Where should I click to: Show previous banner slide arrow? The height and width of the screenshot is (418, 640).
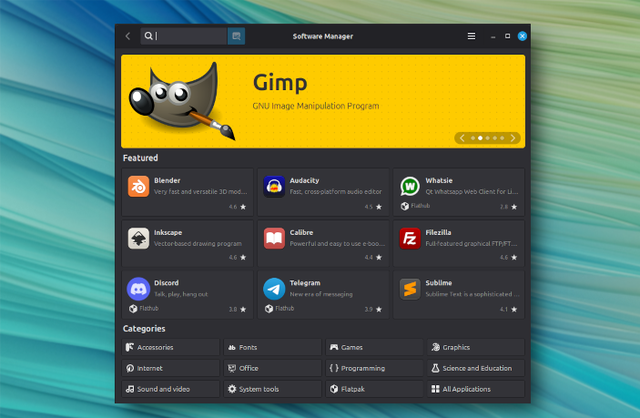click(x=462, y=138)
